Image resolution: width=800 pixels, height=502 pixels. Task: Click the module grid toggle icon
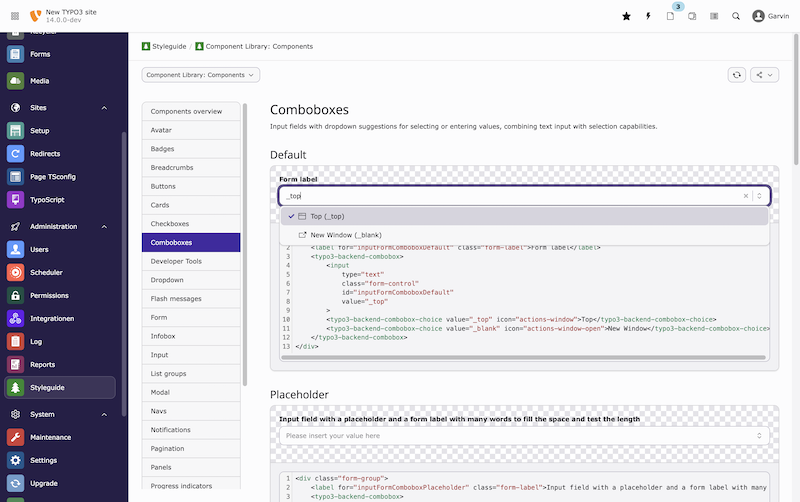pyautogui.click(x=14, y=16)
